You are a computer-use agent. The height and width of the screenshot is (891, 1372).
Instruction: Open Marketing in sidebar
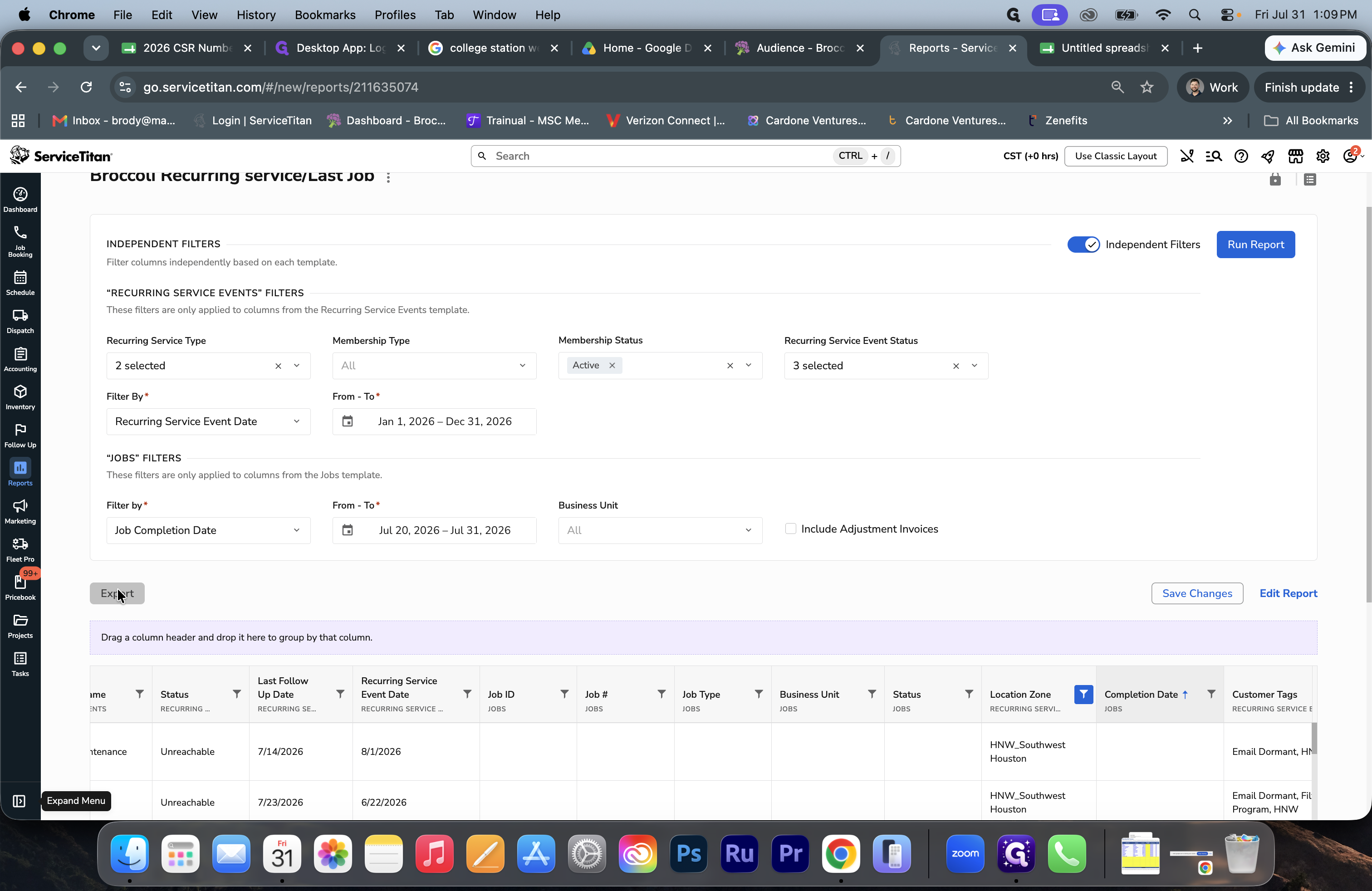[20, 511]
